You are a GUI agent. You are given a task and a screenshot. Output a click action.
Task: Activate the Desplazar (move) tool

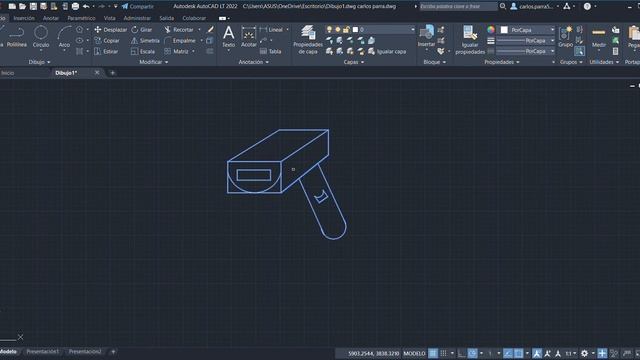pyautogui.click(x=111, y=30)
